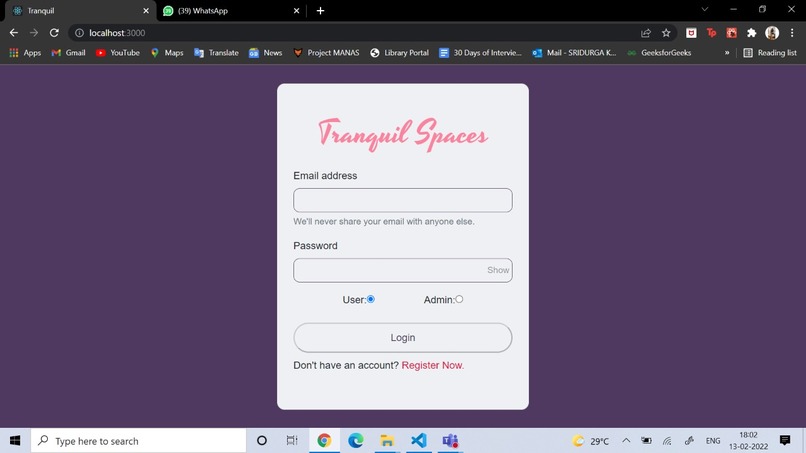
Task: Open a new browser tab
Action: (320, 11)
